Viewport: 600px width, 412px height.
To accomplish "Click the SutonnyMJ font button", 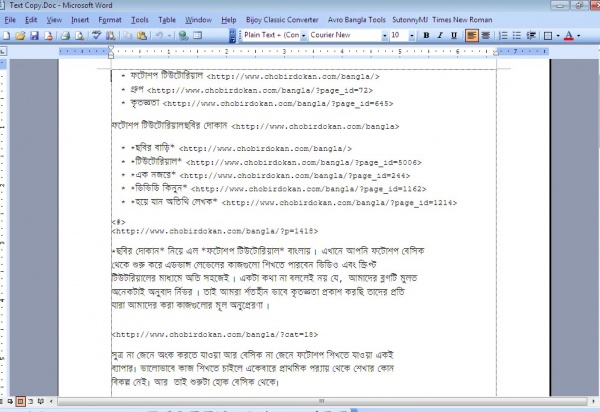I will 410,20.
